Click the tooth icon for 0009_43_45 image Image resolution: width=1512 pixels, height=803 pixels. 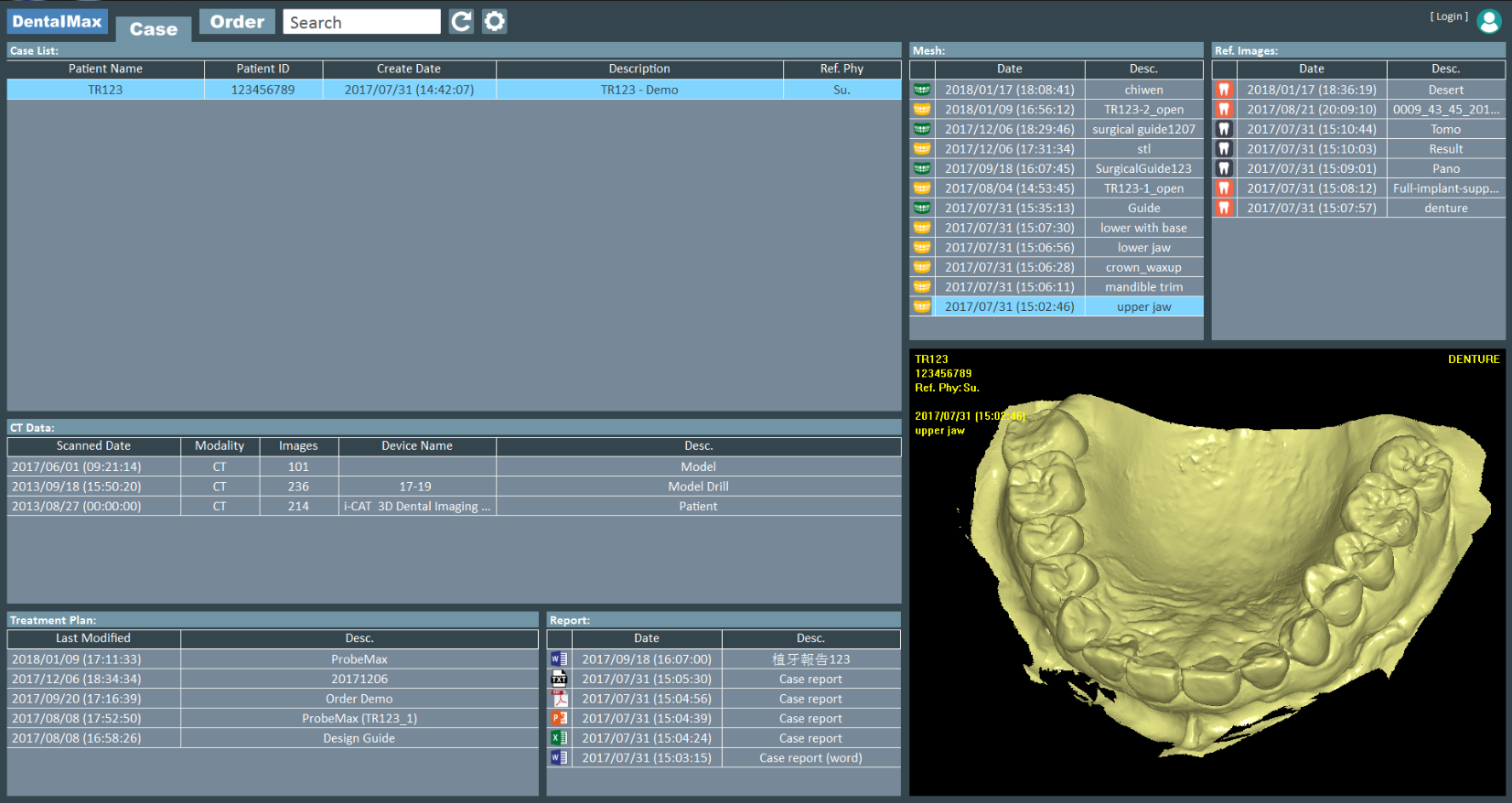point(1224,110)
